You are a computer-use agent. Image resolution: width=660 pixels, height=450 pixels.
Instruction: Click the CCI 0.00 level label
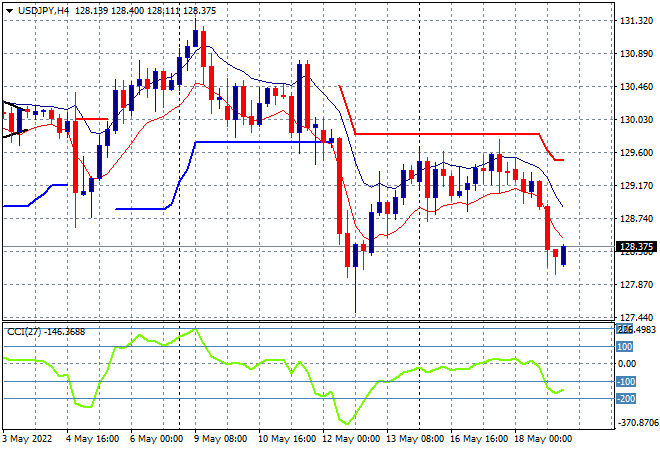(627, 364)
